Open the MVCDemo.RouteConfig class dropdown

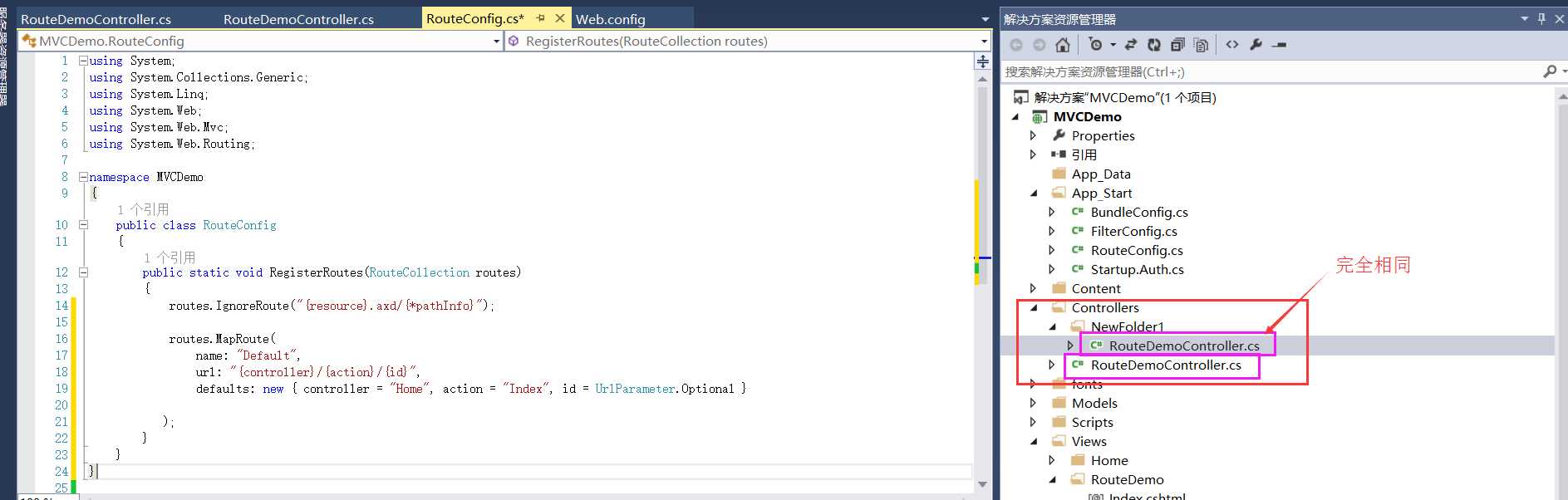point(496,41)
